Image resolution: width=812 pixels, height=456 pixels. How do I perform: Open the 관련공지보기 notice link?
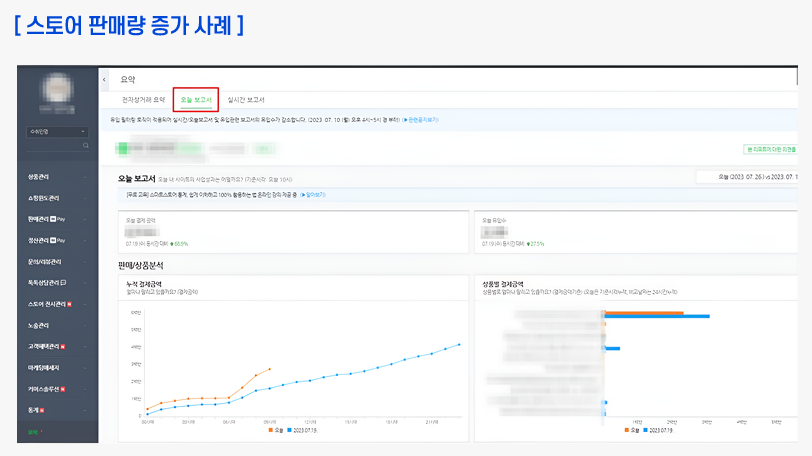[x=420, y=118]
